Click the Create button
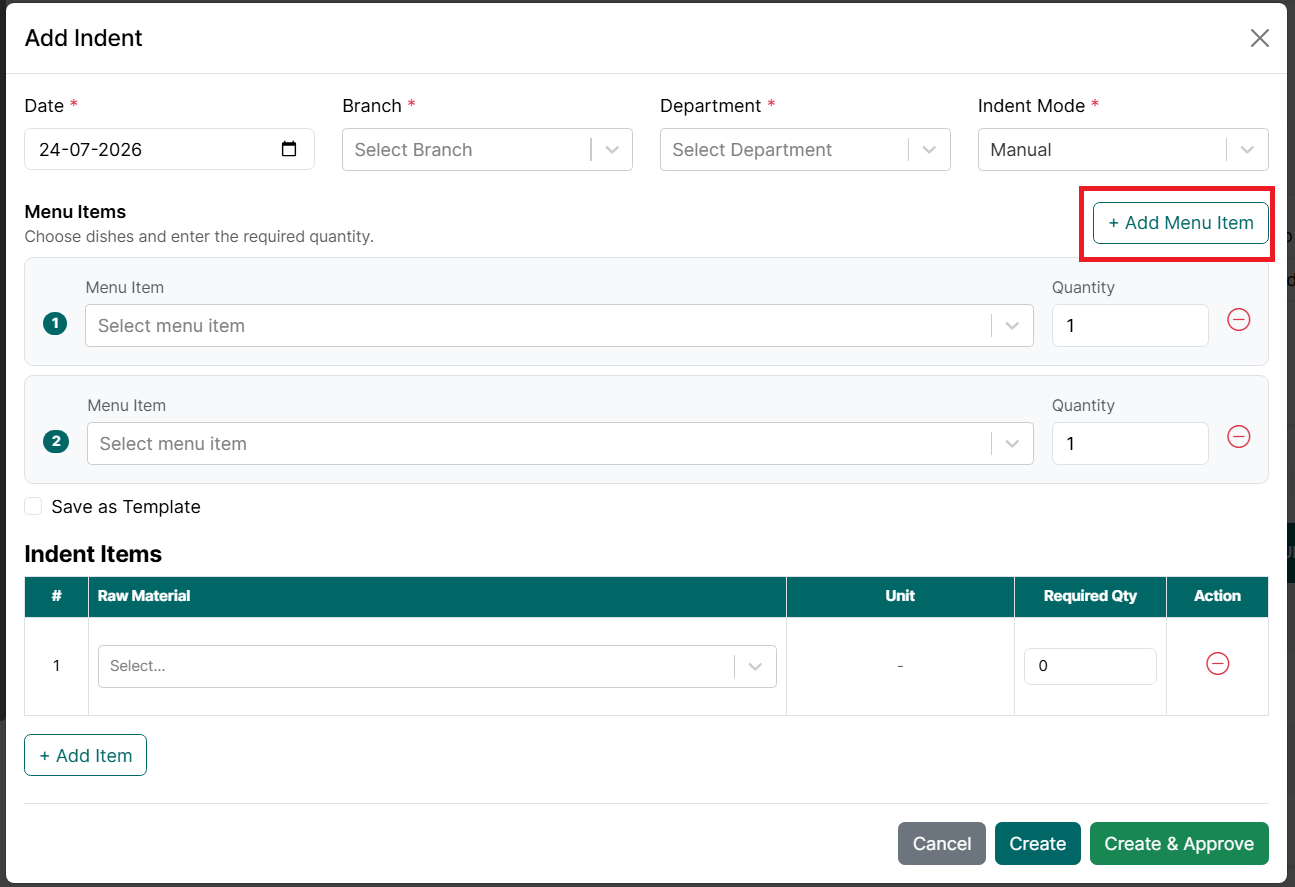Image resolution: width=1295 pixels, height=887 pixels. [x=1038, y=844]
